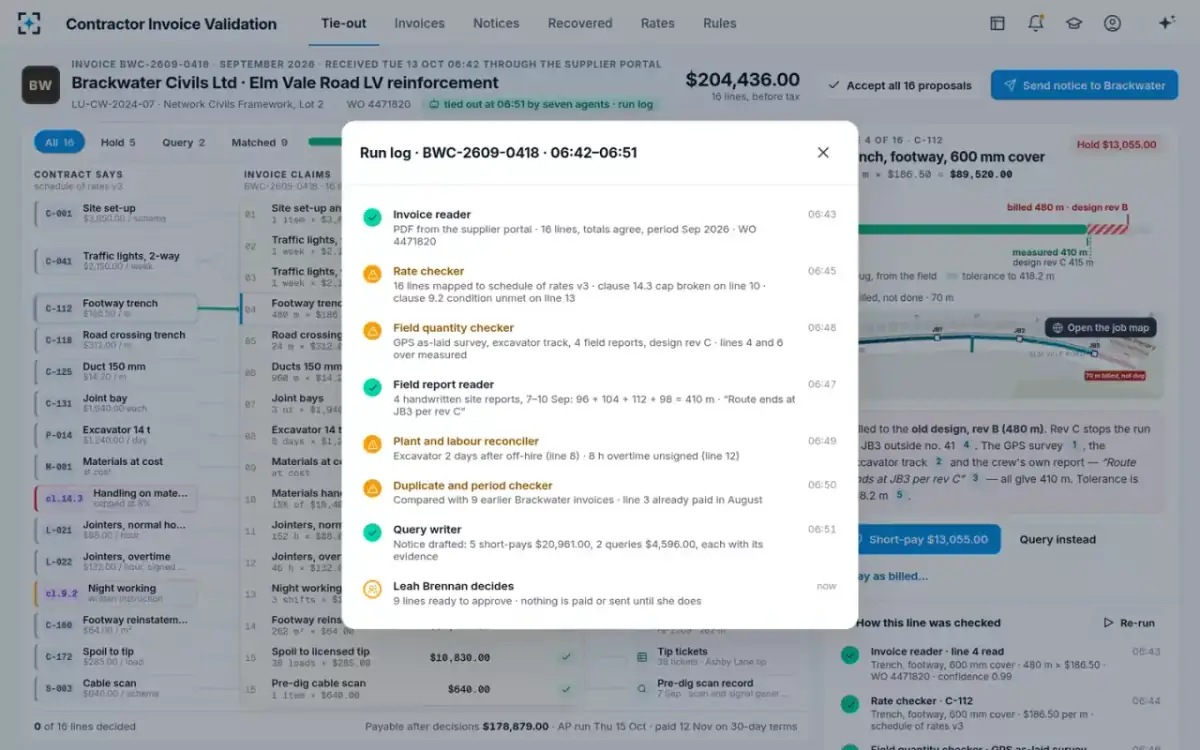Screen dimensions: 1200x750
Task: Click the Rate checker warning icon
Action: pos(372,273)
